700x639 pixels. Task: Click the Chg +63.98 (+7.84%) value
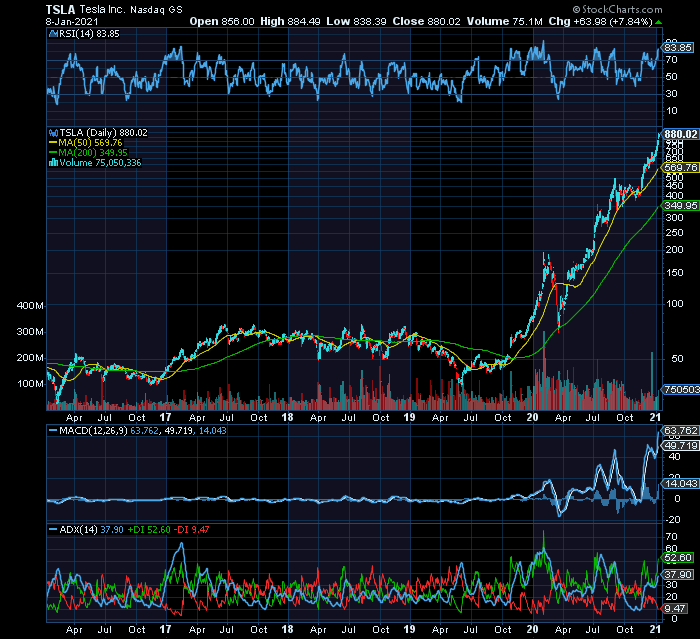tap(600, 21)
